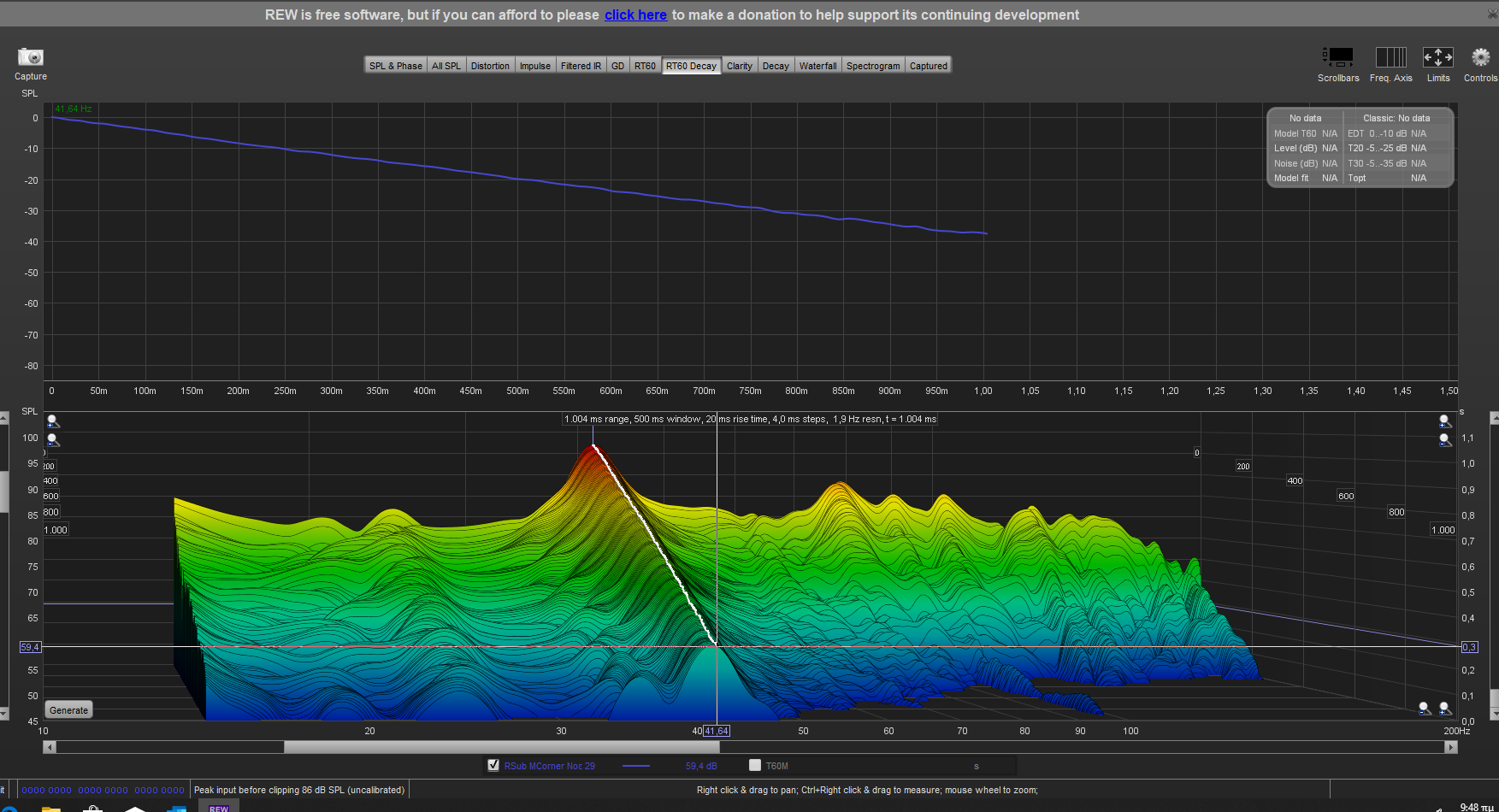Image resolution: width=1499 pixels, height=812 pixels.
Task: Click the horizontal frequency scrollbar thumb
Action: [501, 747]
